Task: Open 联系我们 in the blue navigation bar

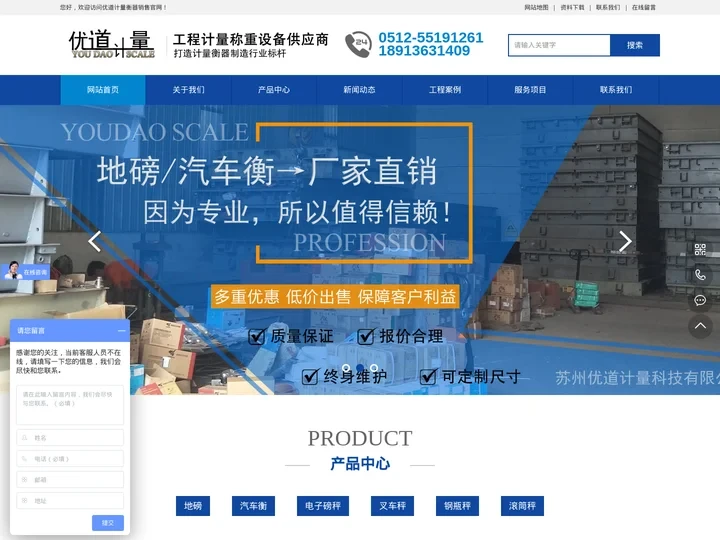Action: click(616, 90)
